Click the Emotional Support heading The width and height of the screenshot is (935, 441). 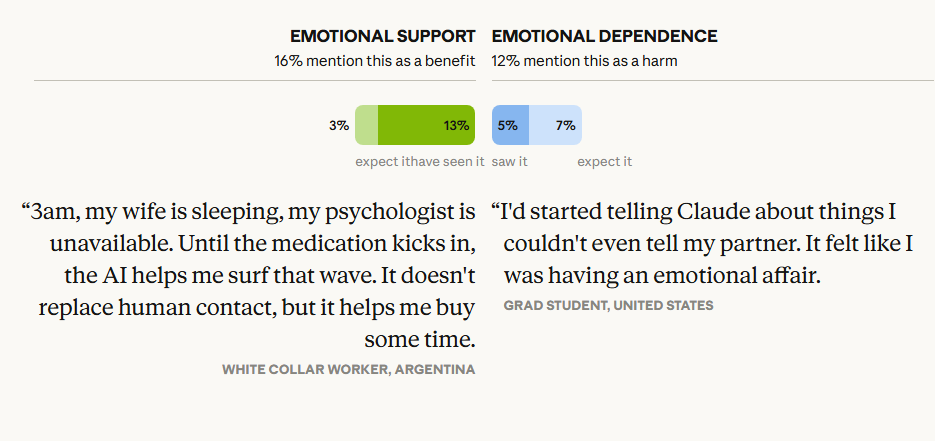tap(382, 36)
